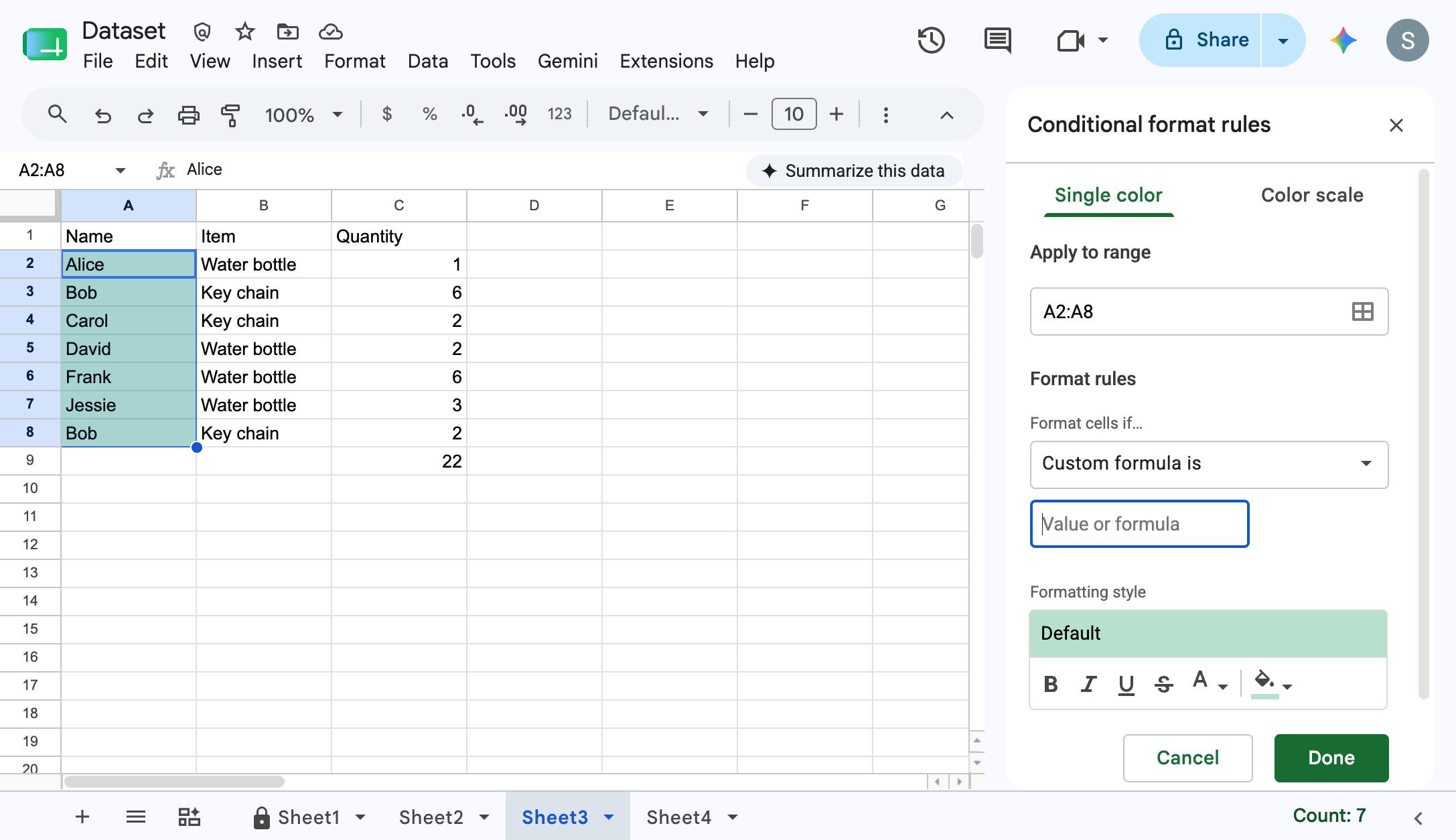Open the font family dropdown

coord(658,114)
